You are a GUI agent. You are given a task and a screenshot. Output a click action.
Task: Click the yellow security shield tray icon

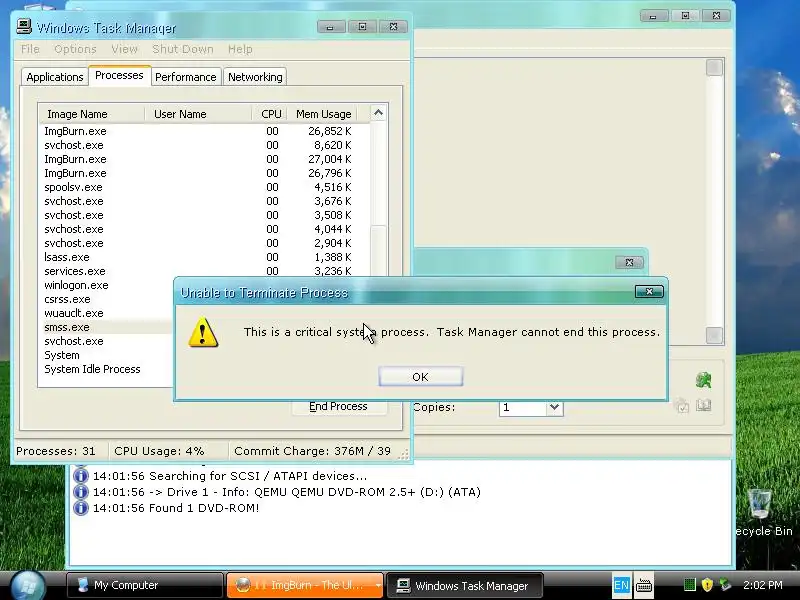(x=707, y=585)
